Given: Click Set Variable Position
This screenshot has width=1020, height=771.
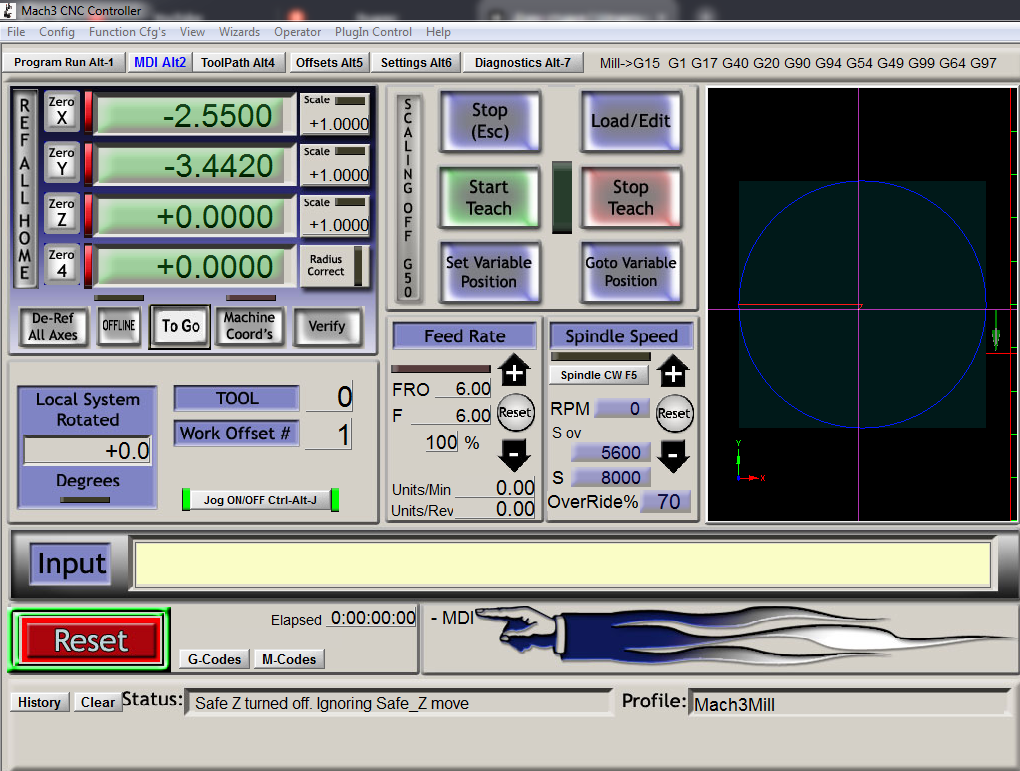Looking at the screenshot, I should click(490, 272).
